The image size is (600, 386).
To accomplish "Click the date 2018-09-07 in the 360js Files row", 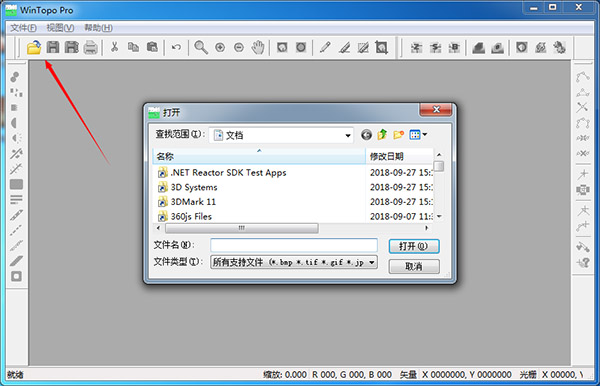I will 401,216.
